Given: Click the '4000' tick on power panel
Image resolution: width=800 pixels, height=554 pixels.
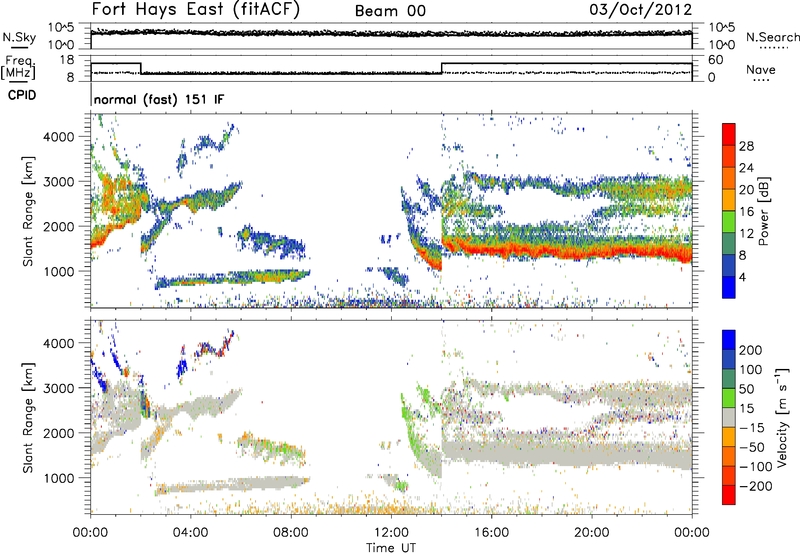Looking at the screenshot, I should tap(59, 137).
